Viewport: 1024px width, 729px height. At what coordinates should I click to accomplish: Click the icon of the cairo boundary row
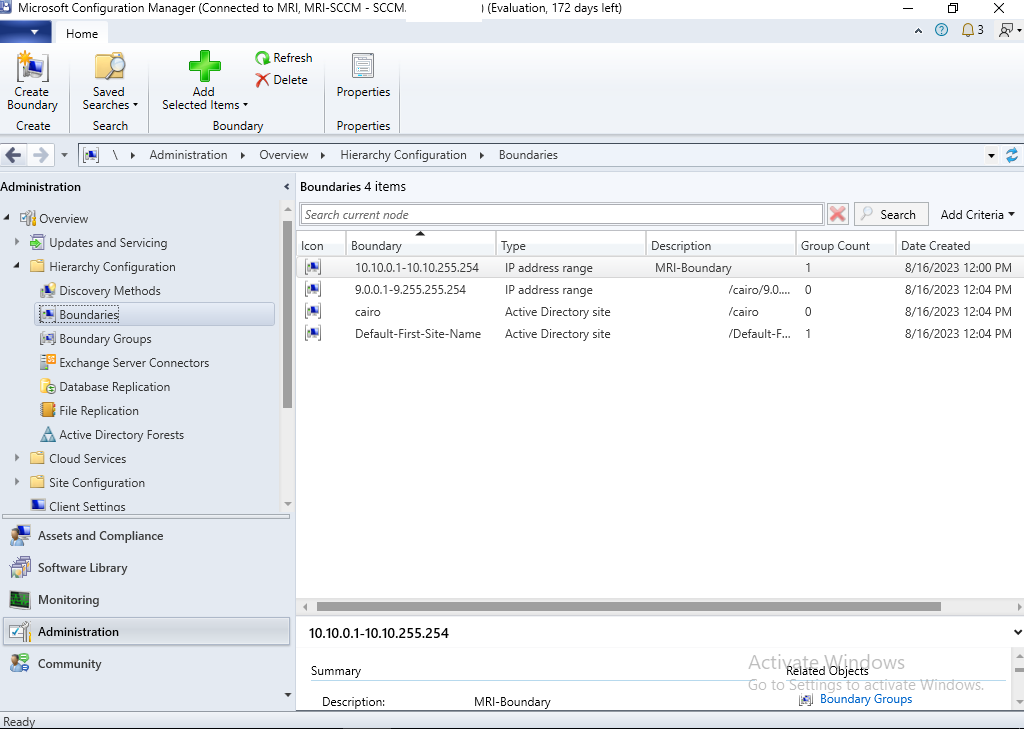coord(313,312)
